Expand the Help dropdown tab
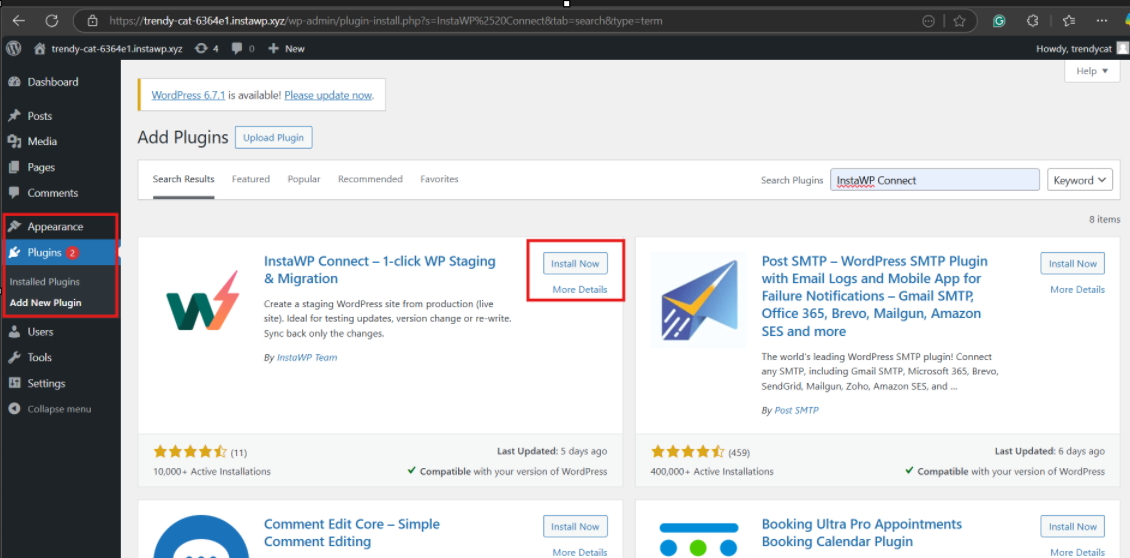The width and height of the screenshot is (1130, 558). coord(1092,71)
